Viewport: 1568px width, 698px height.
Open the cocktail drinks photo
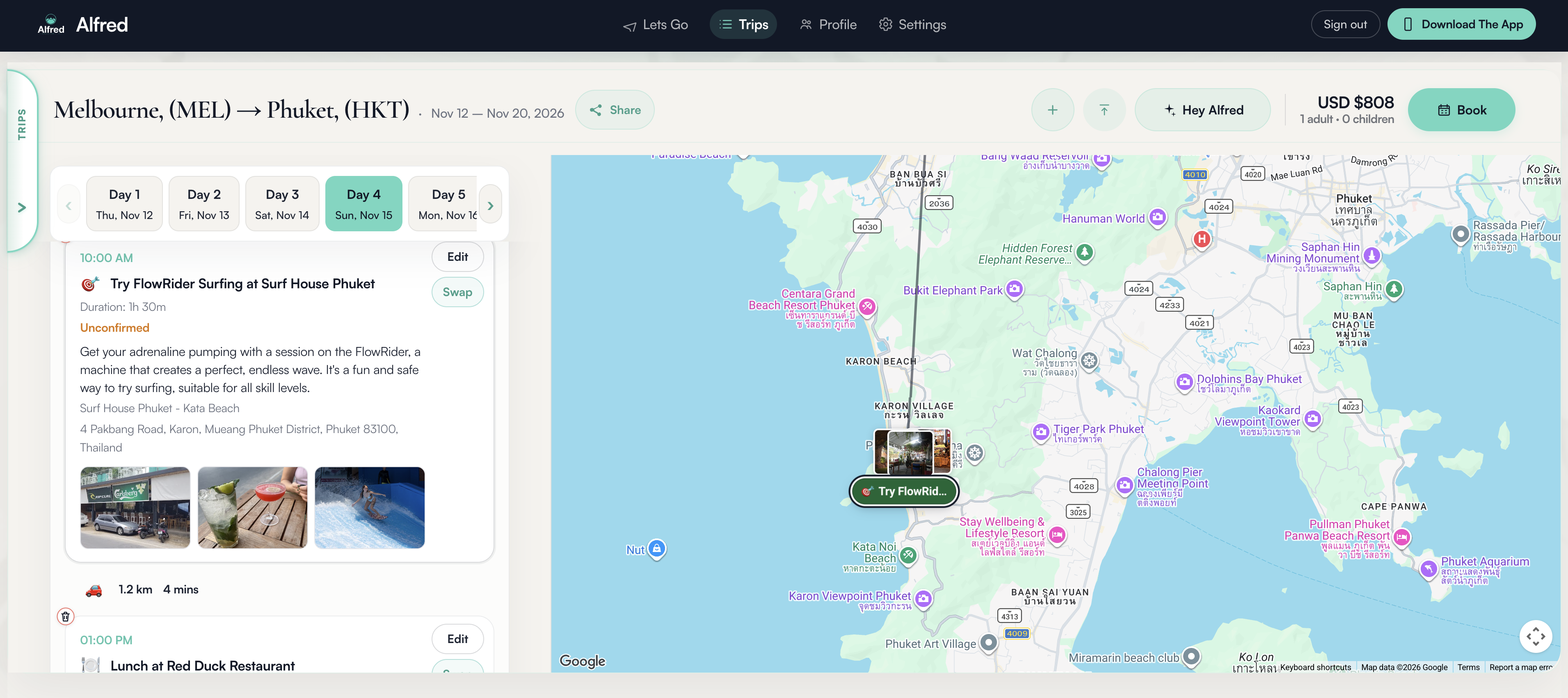[x=253, y=508]
